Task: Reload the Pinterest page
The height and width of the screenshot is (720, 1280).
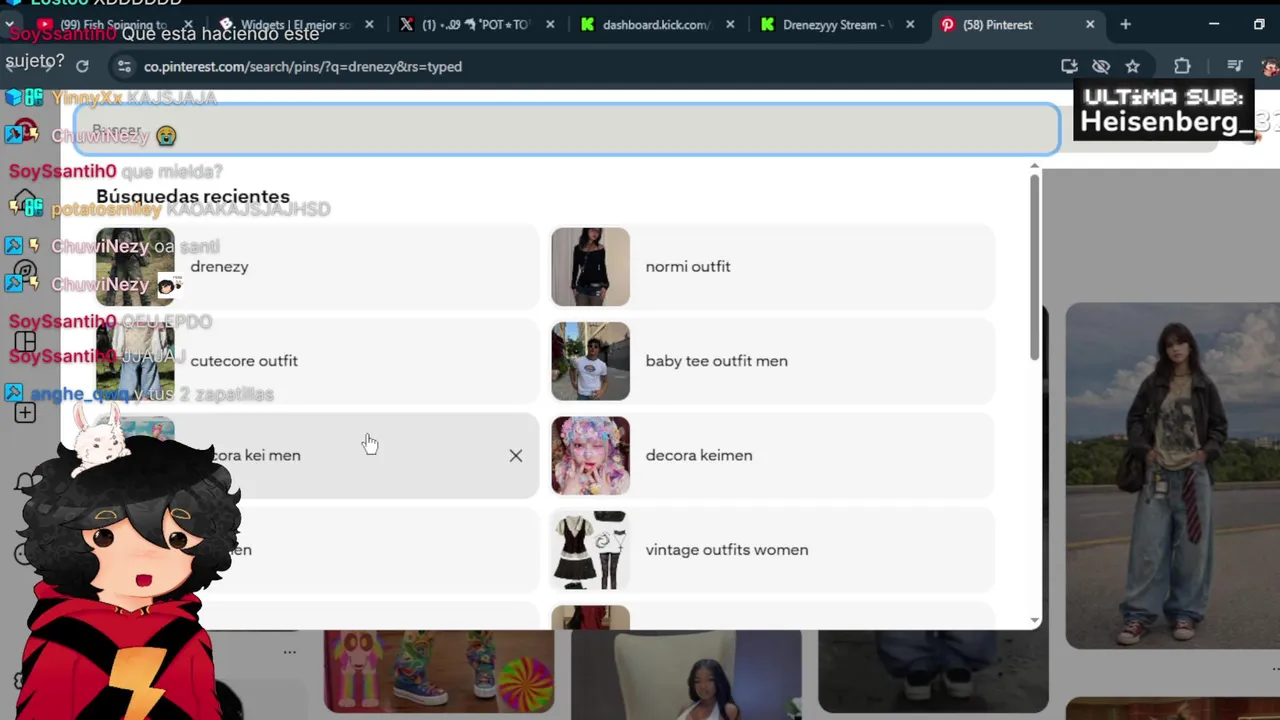Action: pyautogui.click(x=82, y=66)
